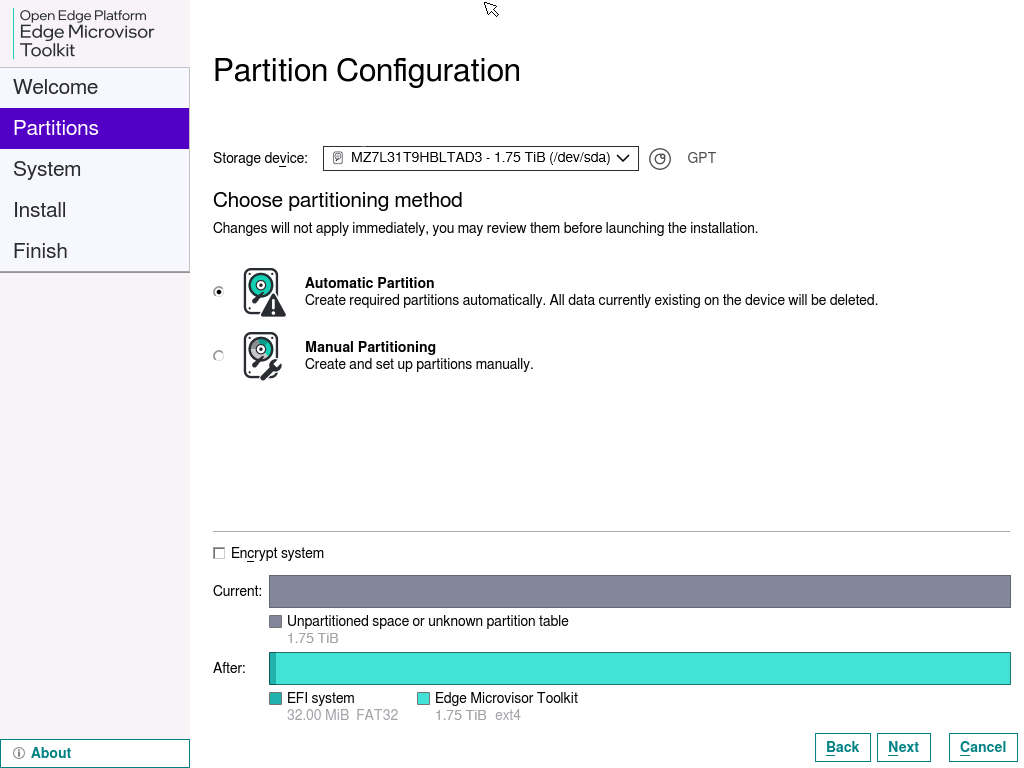Click the partition table refresh icon beside GPT
The image size is (1024, 768).
[659, 158]
